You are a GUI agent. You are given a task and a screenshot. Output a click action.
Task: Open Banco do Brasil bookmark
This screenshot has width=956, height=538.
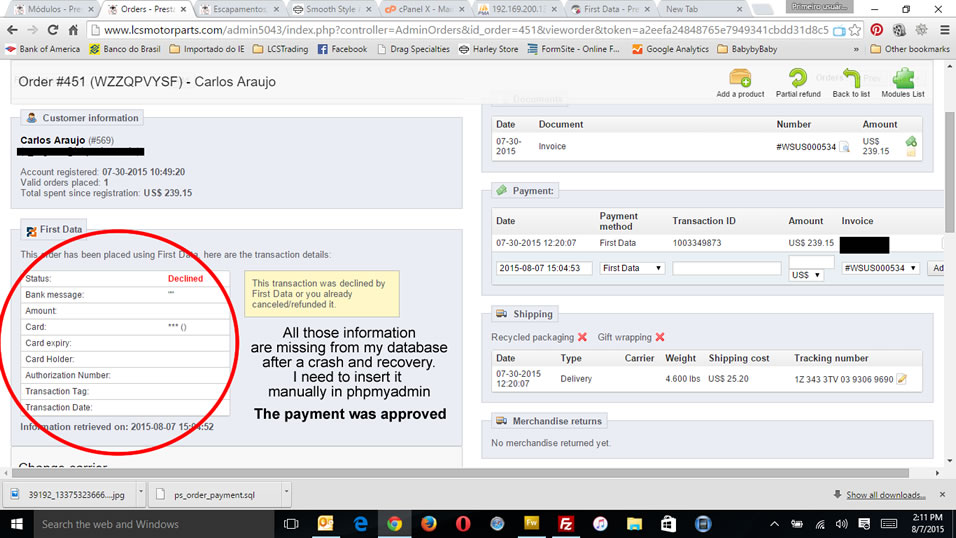(x=125, y=49)
